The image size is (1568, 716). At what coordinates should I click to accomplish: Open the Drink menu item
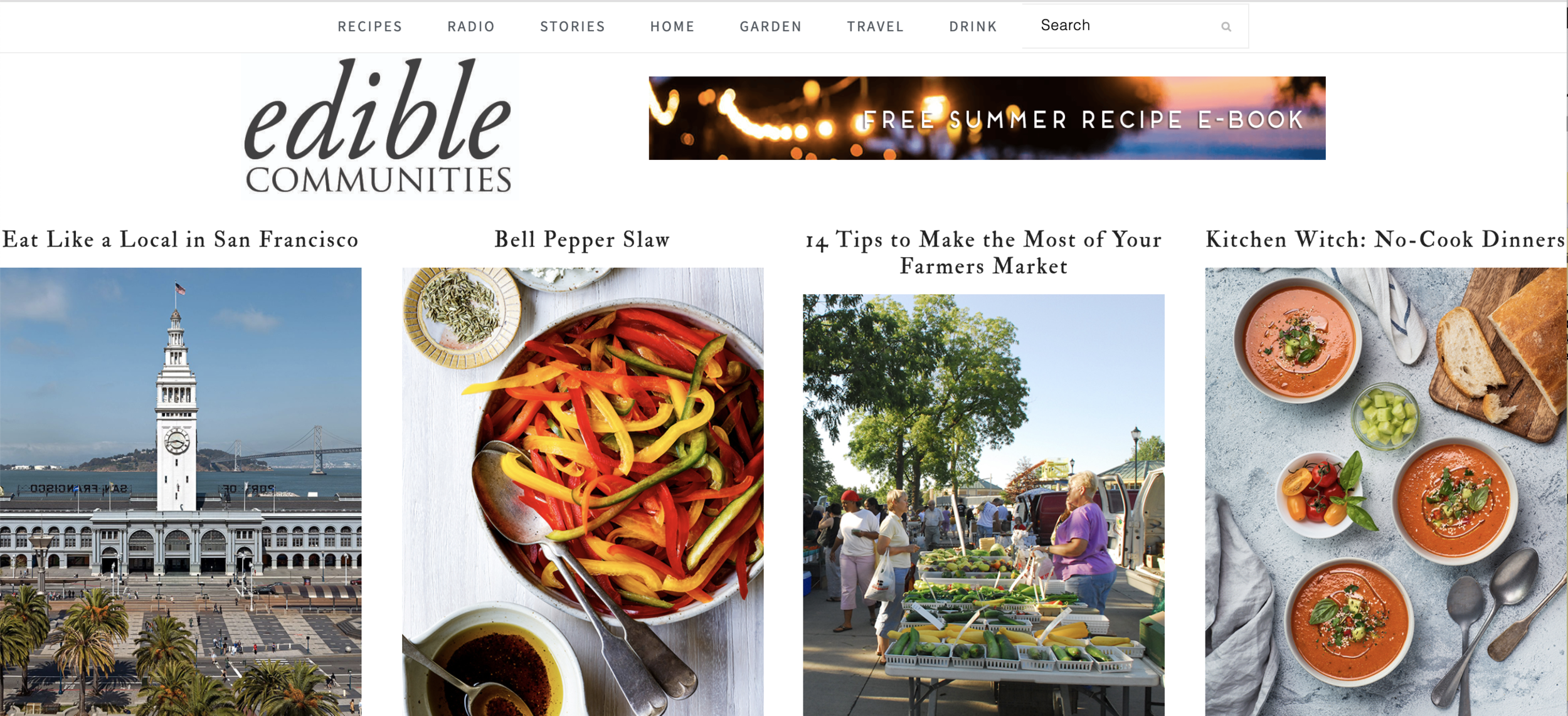coord(973,26)
